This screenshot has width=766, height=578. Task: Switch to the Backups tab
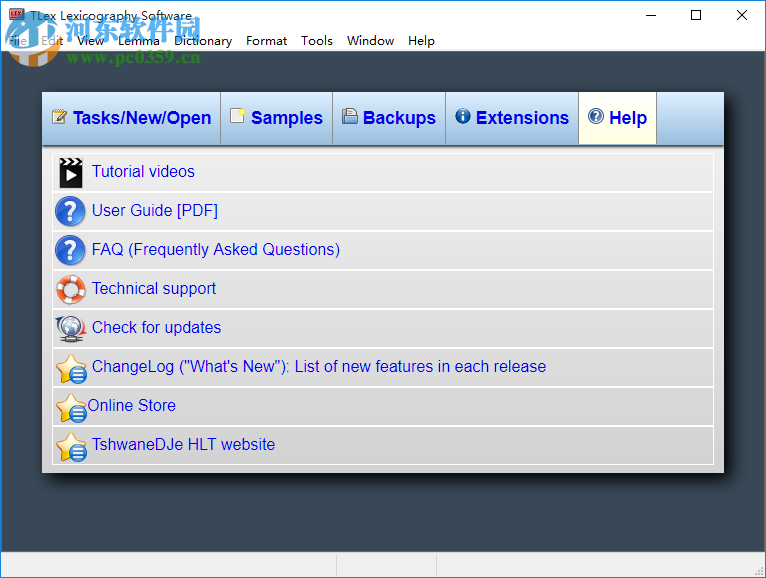(389, 118)
